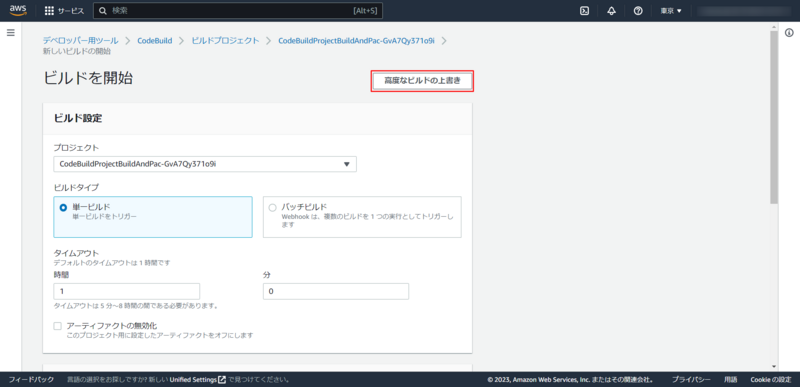The height and width of the screenshot is (387, 800).
Task: Click the ビルドを開始 page title
Action: (88, 78)
